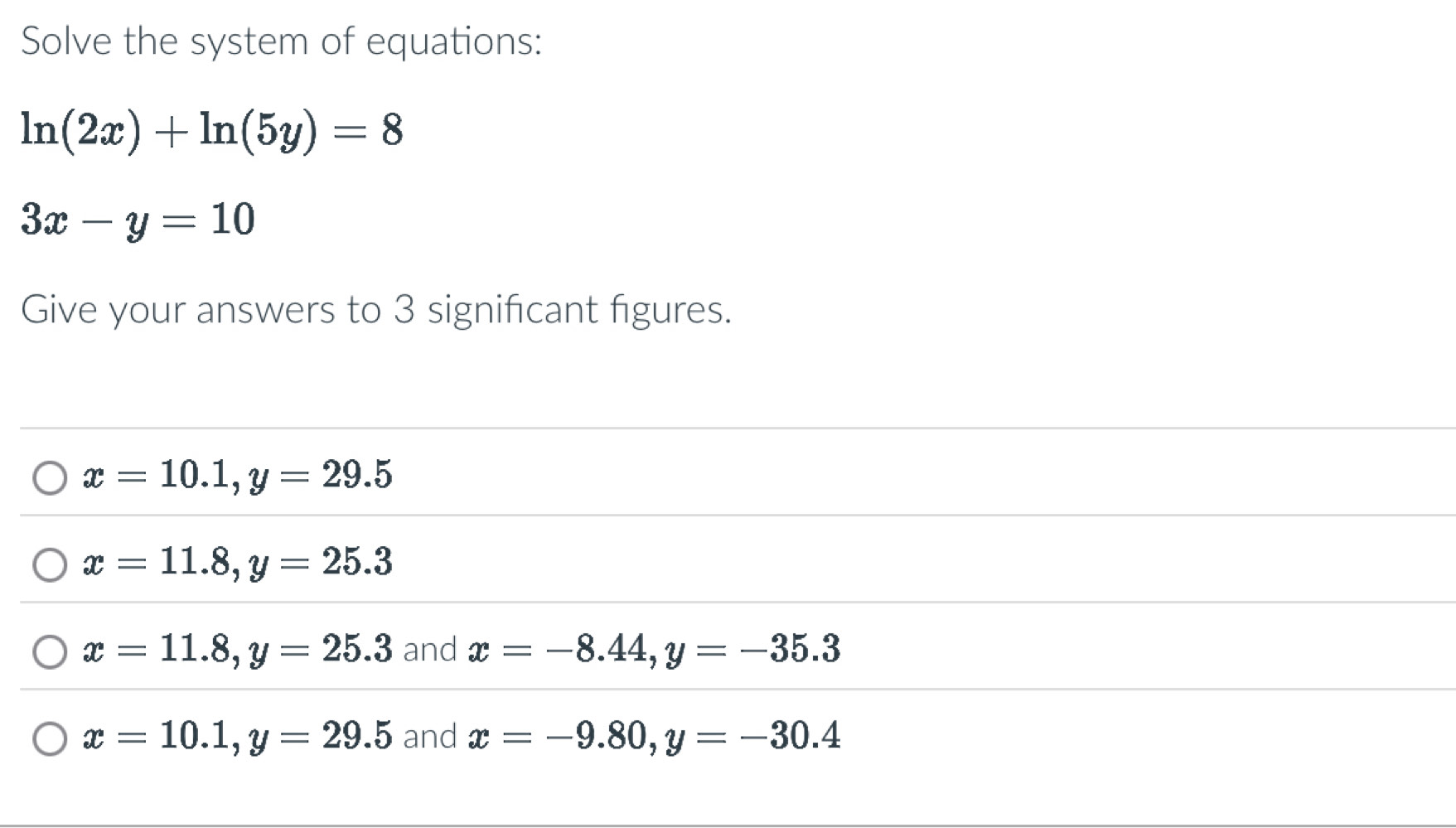Click the divider above the first answer choice

click(729, 425)
